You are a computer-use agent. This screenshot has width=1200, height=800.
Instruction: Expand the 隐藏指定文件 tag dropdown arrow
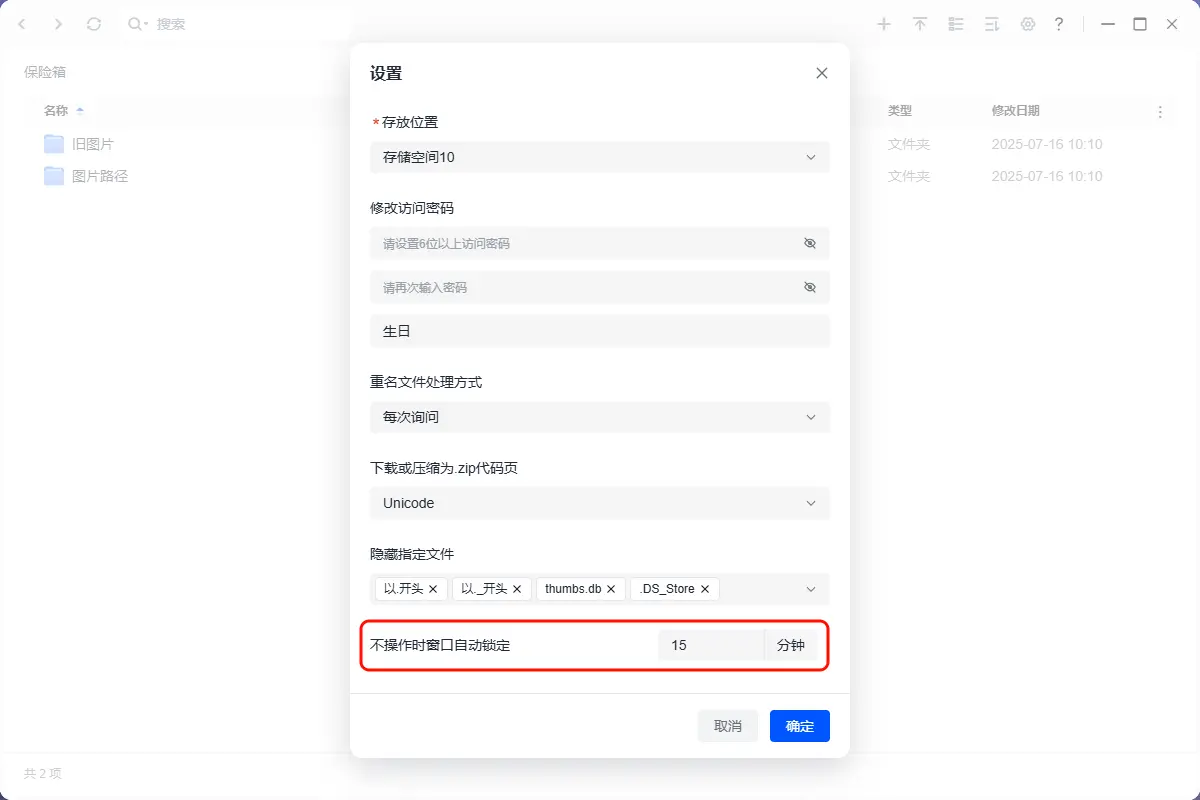(x=811, y=589)
